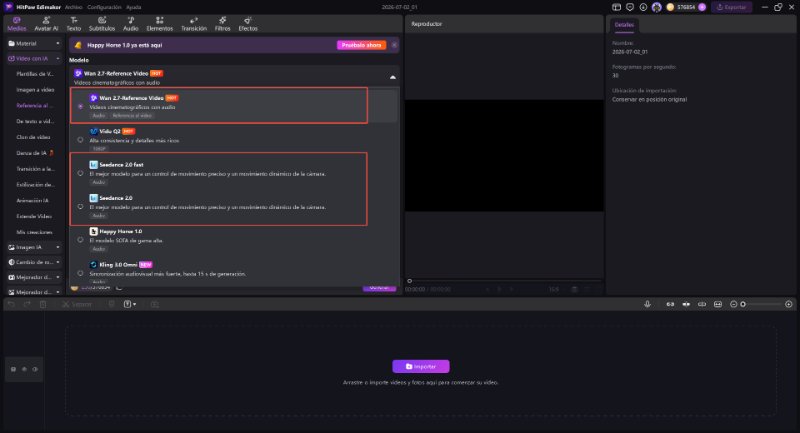Adjust the timeline zoom slider
The width and height of the screenshot is (800, 433).
point(761,304)
